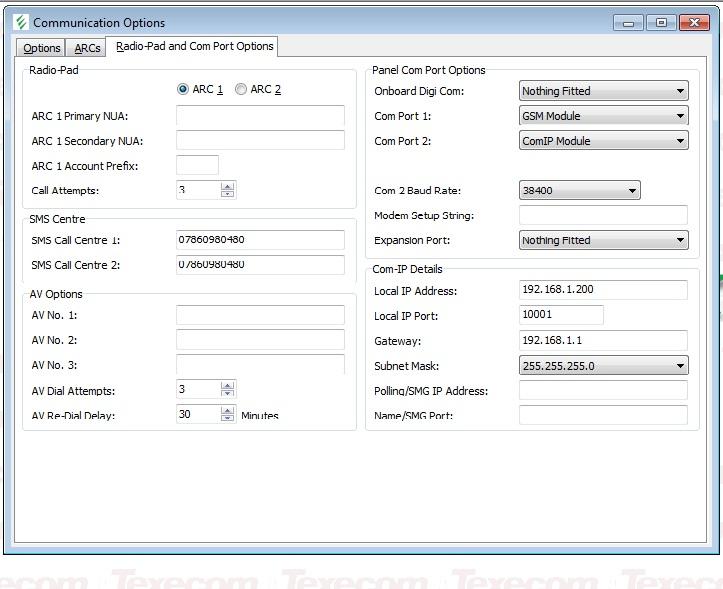The height and width of the screenshot is (589, 723).
Task: Click the Modem Setup String field
Action: 603,215
